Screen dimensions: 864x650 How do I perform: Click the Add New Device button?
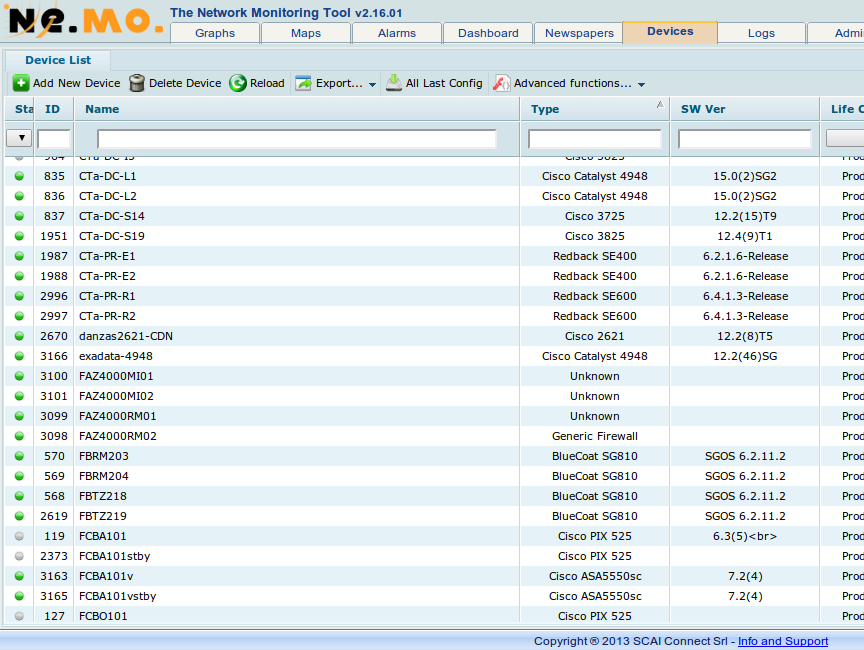click(x=67, y=83)
